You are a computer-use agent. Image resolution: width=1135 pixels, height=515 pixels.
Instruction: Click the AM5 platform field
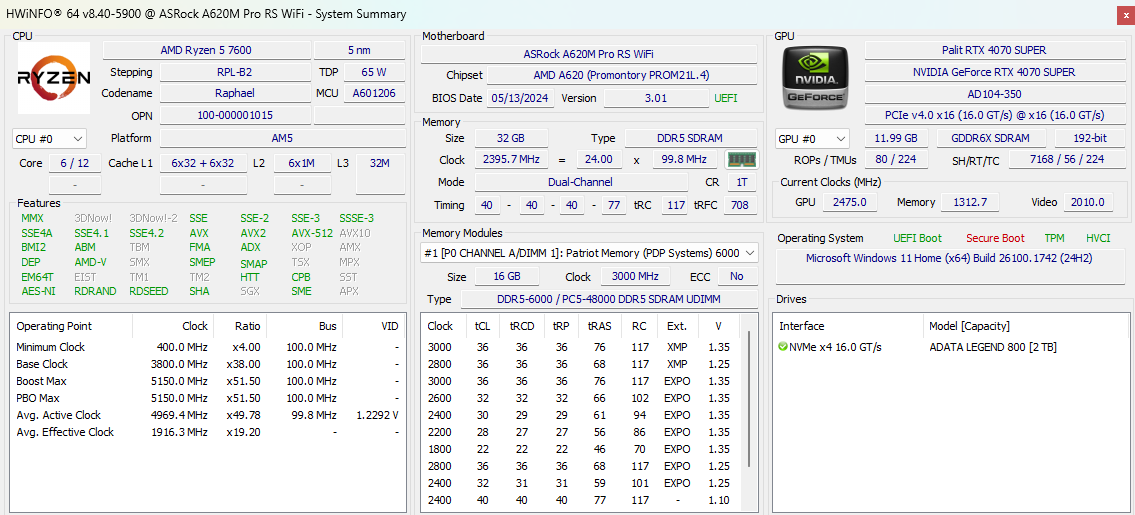(282, 138)
